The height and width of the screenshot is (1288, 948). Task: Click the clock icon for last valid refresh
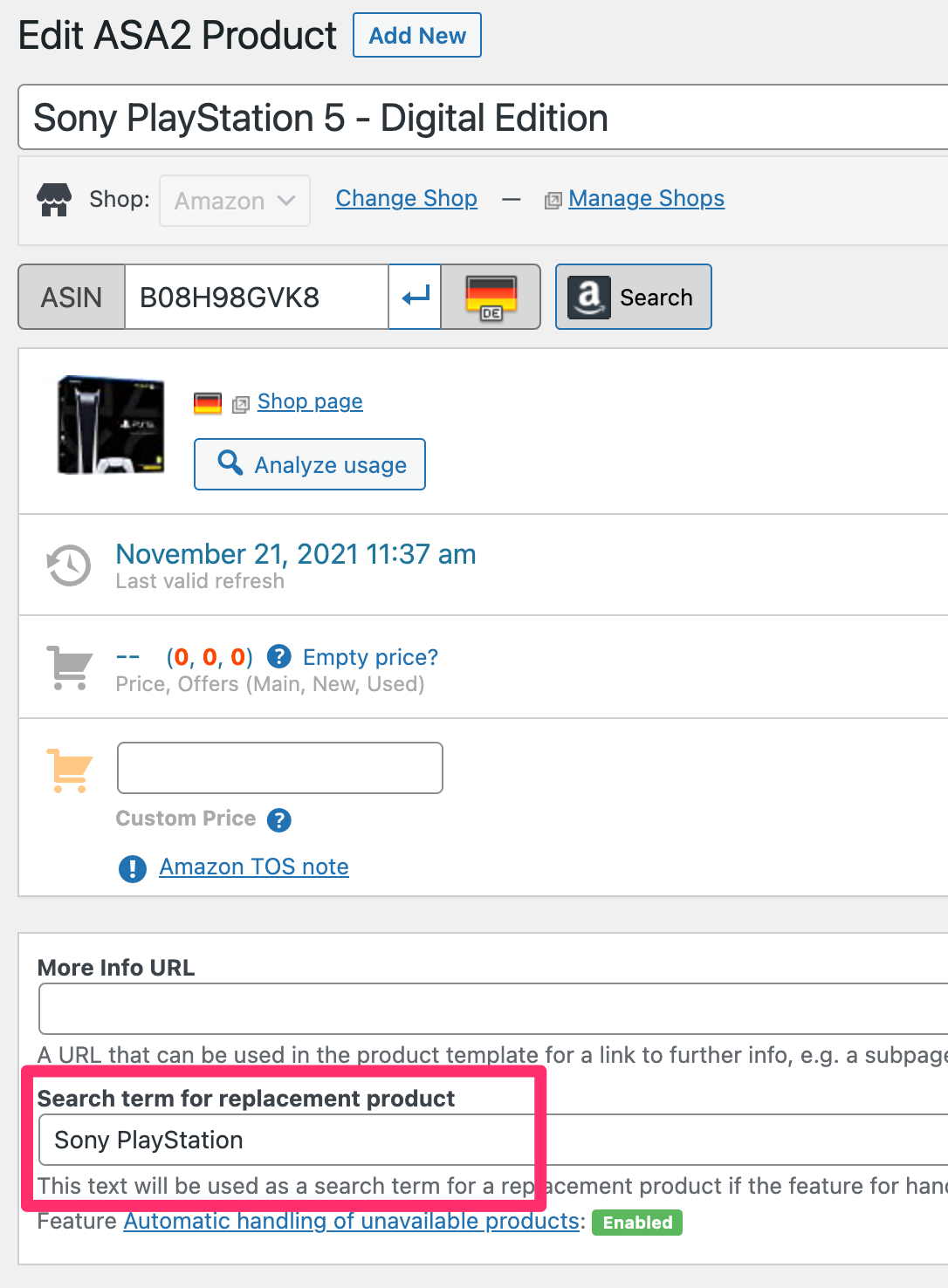pyautogui.click(x=67, y=565)
